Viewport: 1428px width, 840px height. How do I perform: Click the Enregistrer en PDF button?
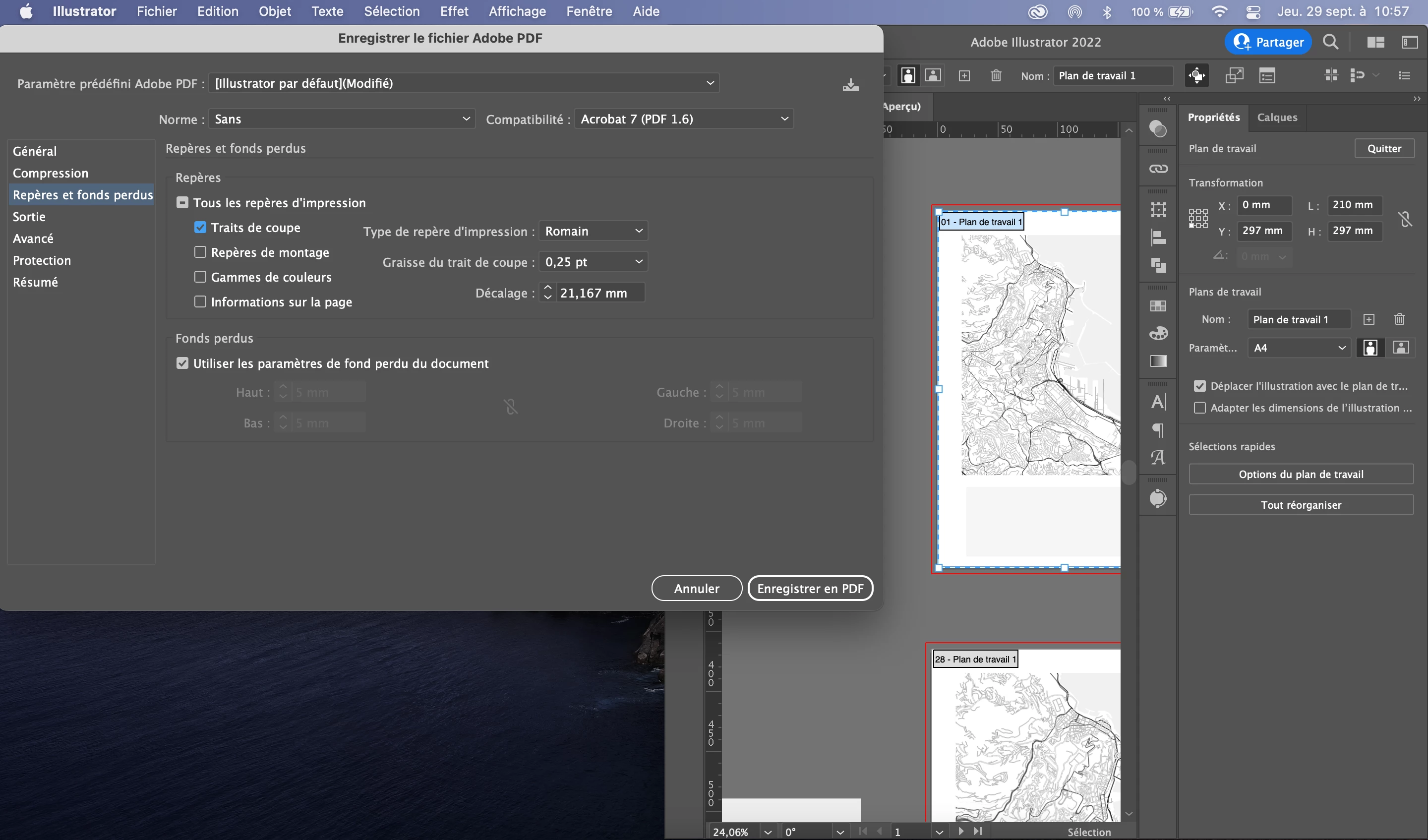(810, 588)
